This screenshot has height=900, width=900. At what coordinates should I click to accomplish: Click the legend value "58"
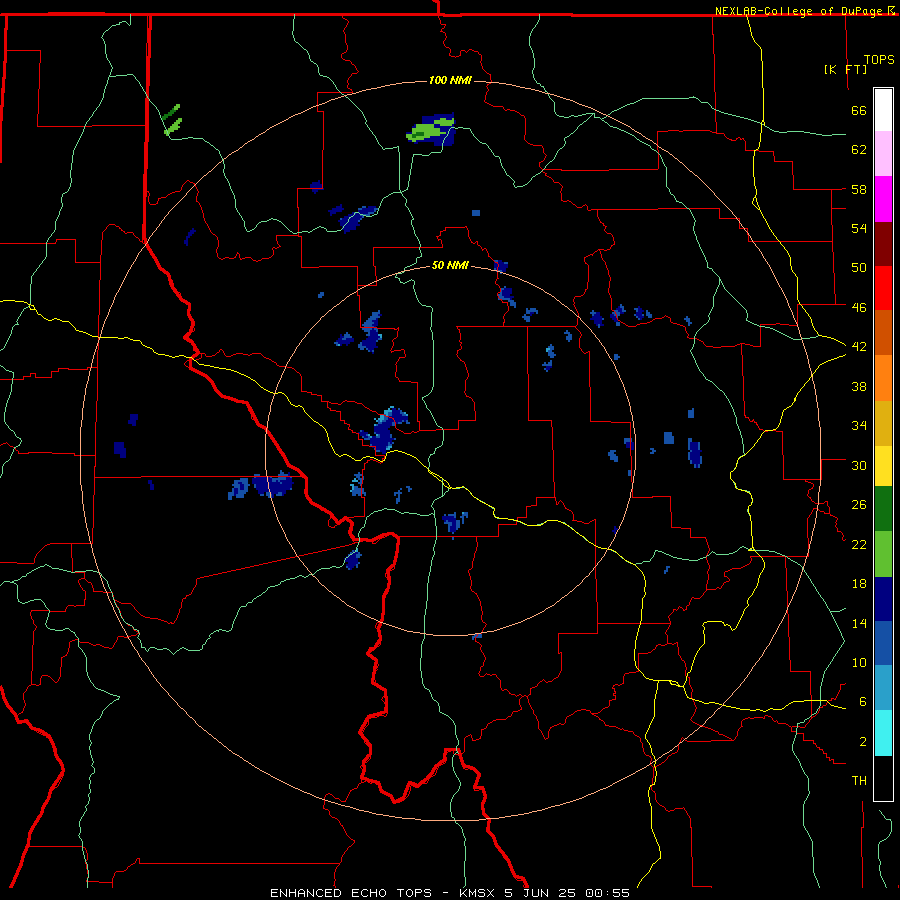pos(859,189)
